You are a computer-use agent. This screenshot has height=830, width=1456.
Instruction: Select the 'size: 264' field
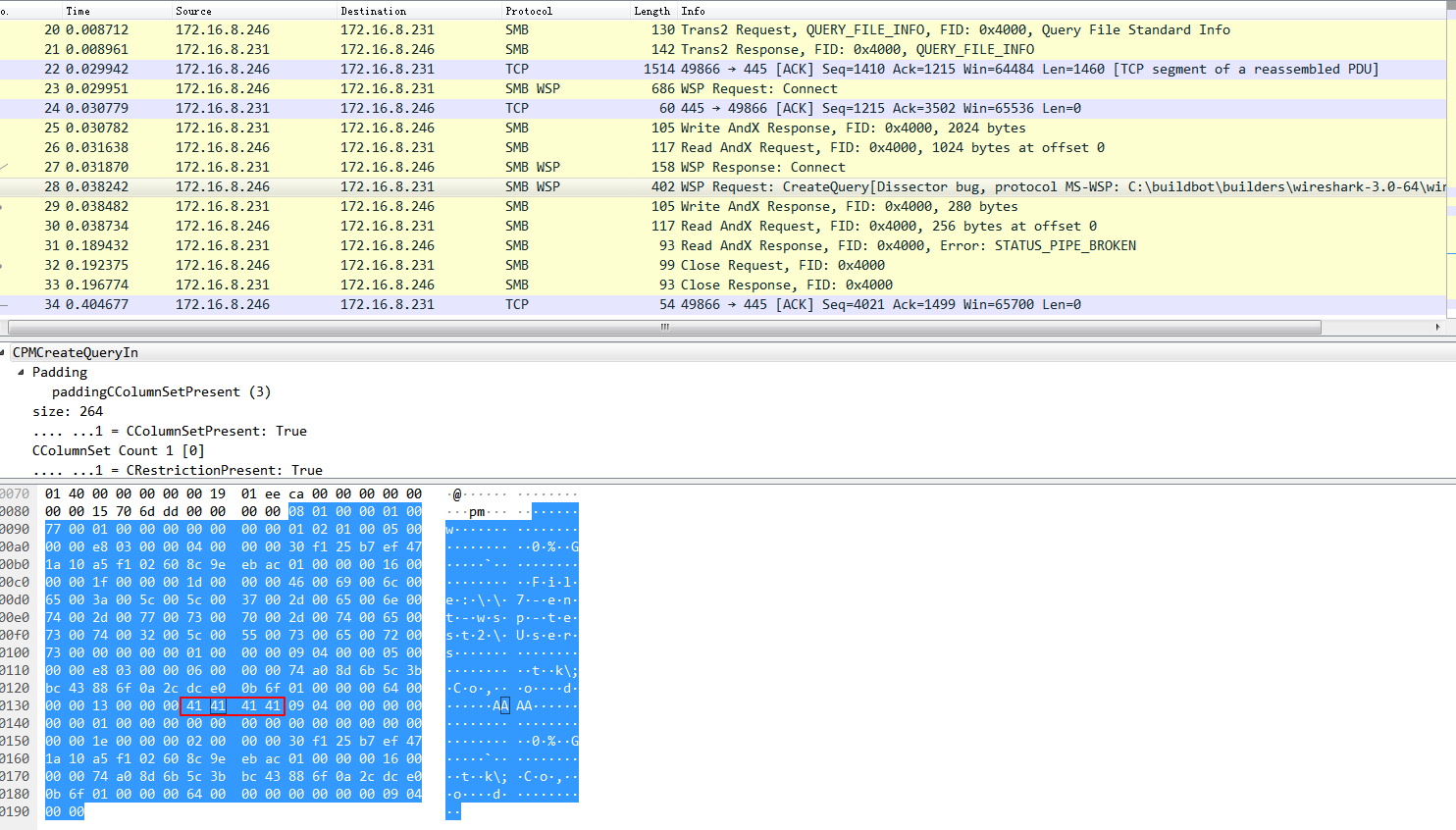pyautogui.click(x=68, y=411)
